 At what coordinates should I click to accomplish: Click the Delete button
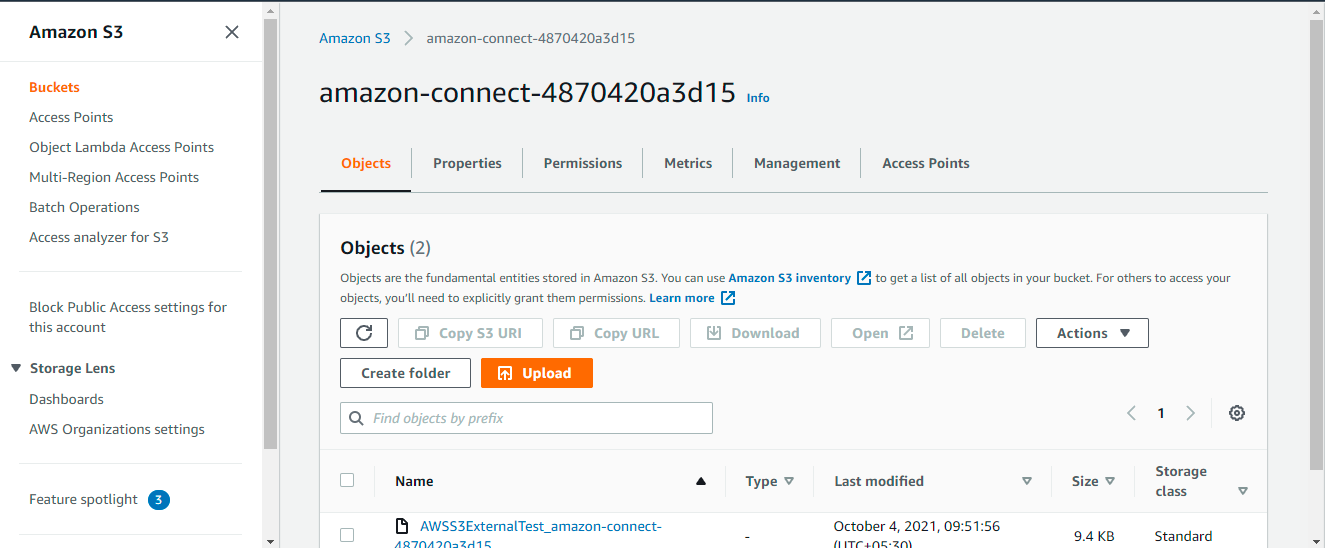click(x=983, y=333)
